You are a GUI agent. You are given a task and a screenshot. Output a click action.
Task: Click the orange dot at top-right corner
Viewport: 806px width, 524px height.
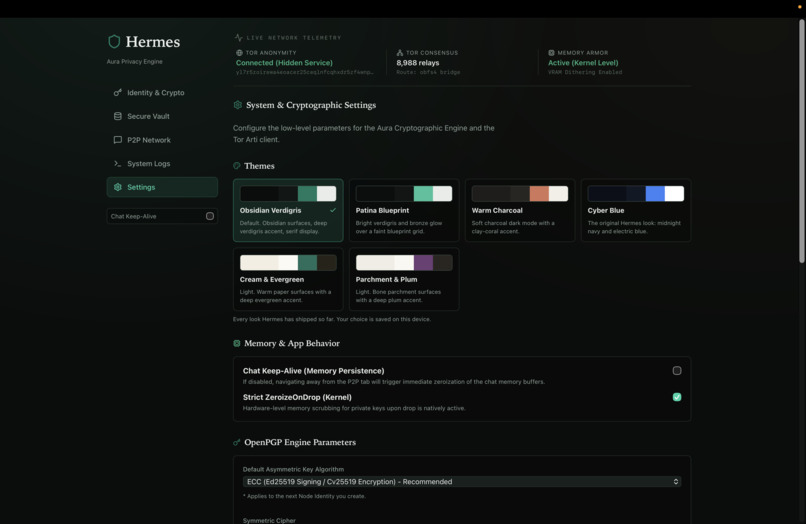(x=799, y=7)
